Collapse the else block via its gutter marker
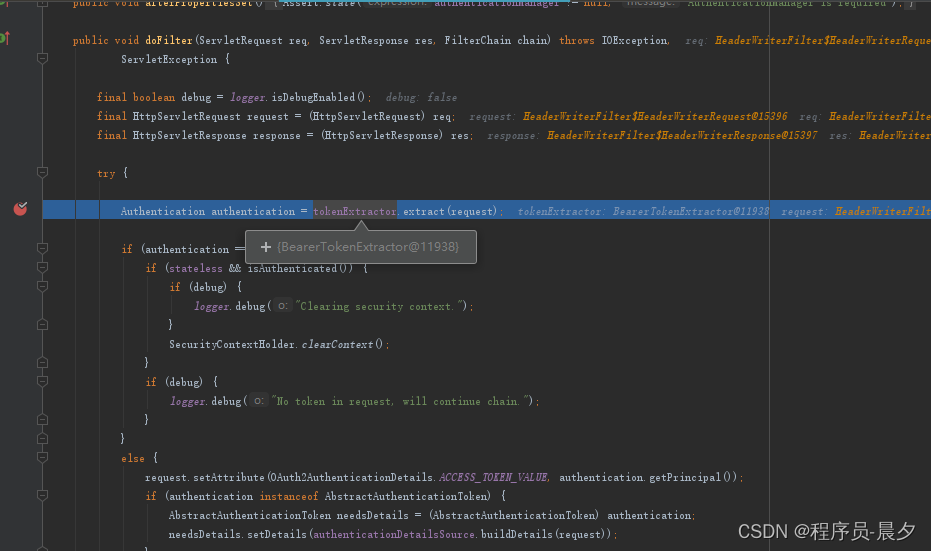Viewport: 931px width, 551px height. [x=42, y=457]
